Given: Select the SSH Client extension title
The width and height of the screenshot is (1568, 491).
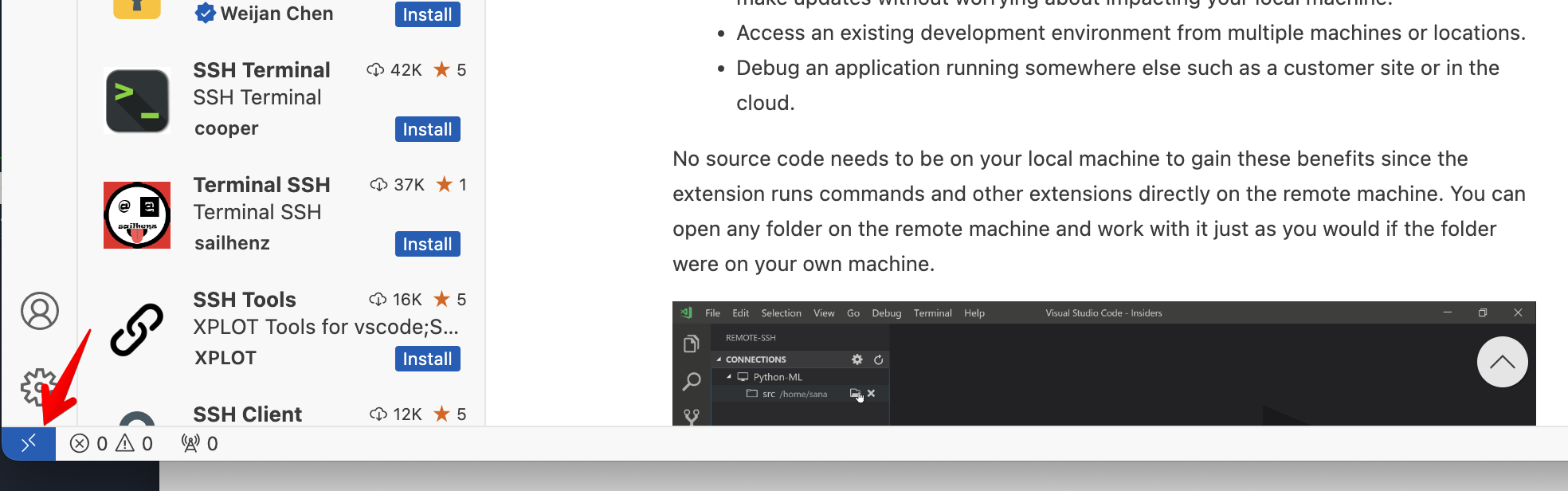Looking at the screenshot, I should pos(248,414).
